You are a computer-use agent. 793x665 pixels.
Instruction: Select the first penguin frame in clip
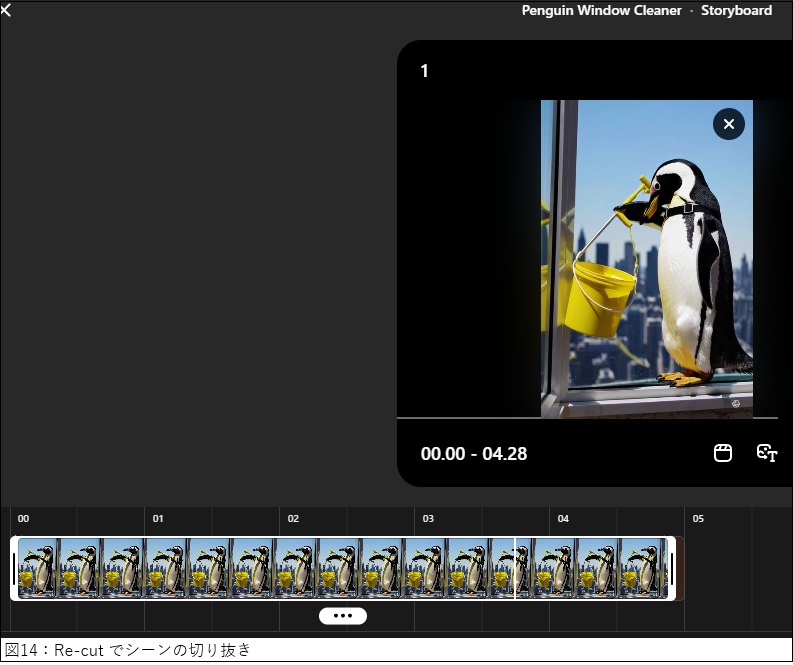click(38, 569)
